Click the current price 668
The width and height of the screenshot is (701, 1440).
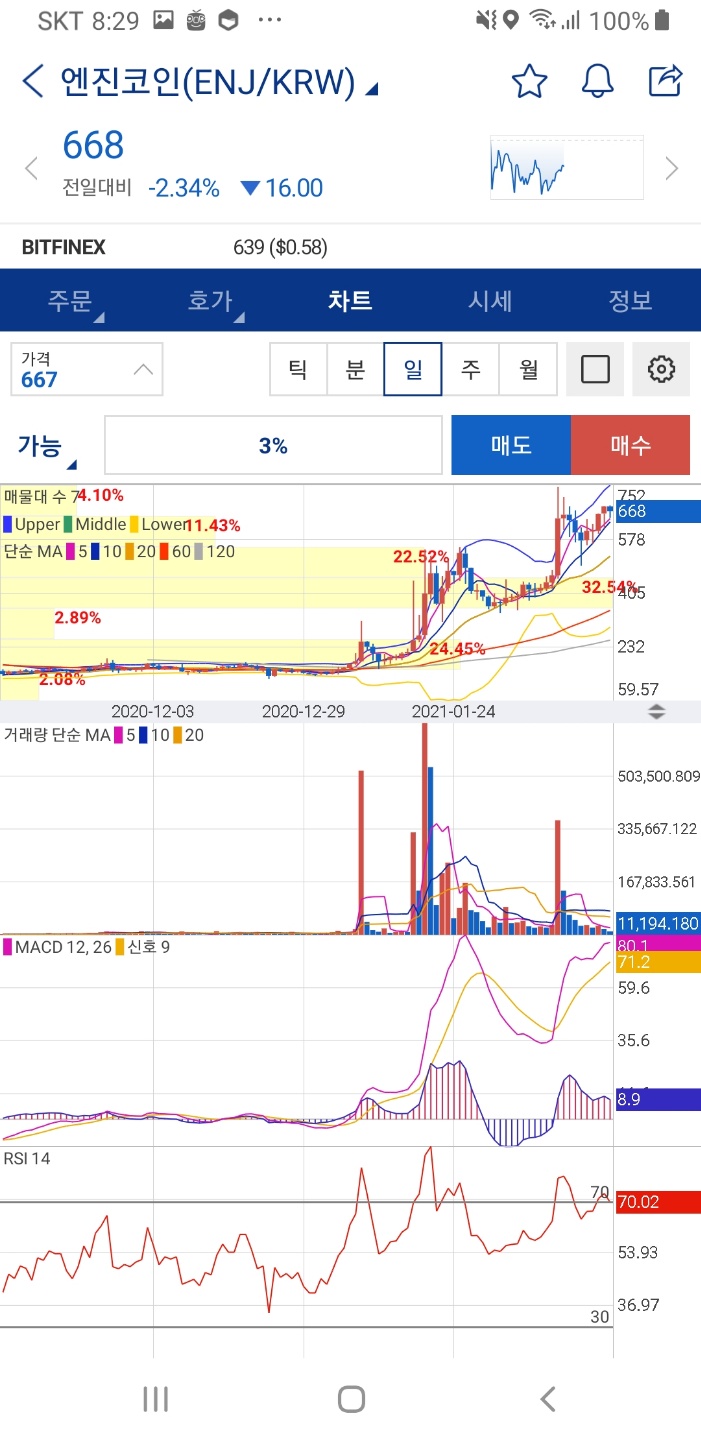[x=93, y=145]
